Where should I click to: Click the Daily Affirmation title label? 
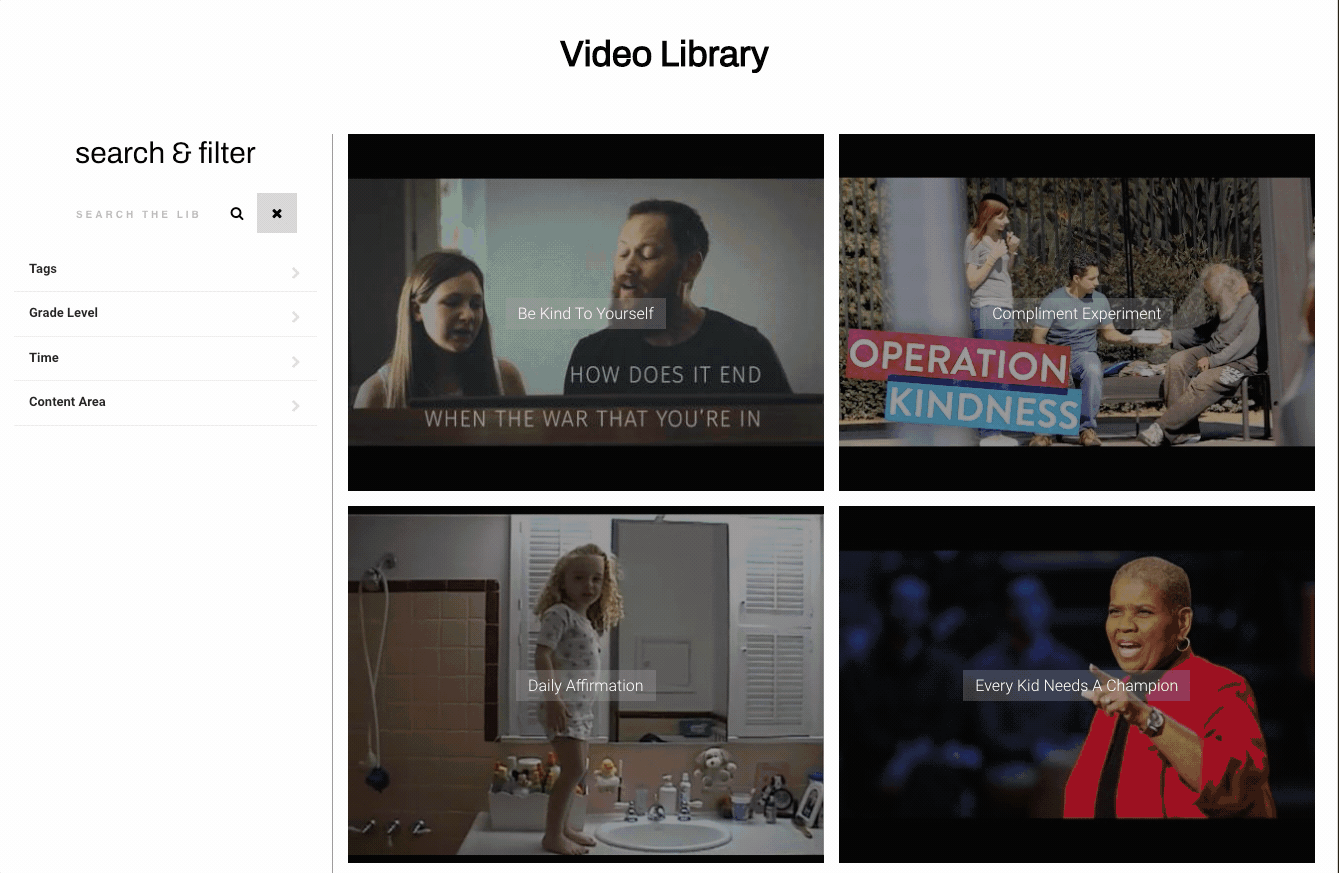point(585,685)
